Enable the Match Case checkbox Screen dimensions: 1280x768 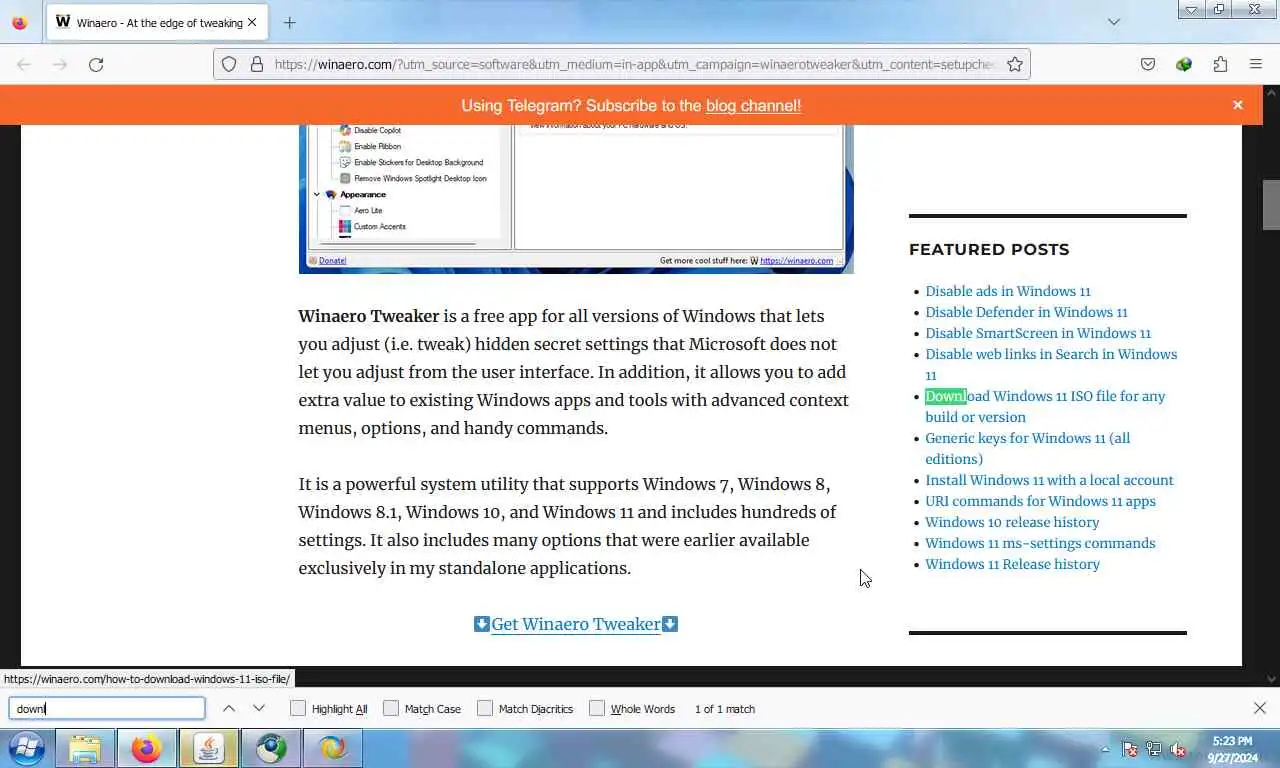coord(391,708)
